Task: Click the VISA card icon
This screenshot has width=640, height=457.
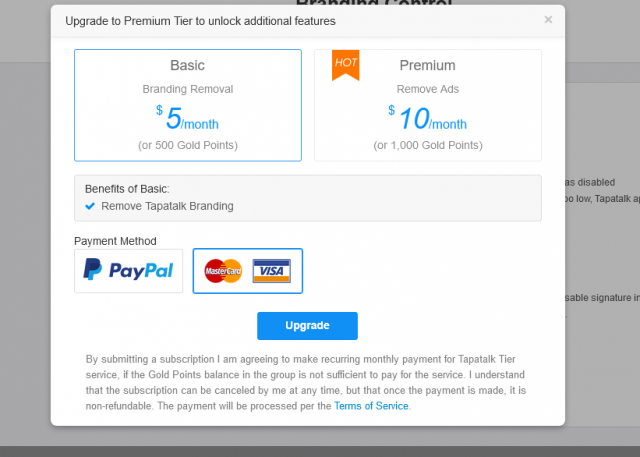Action: click(x=270, y=271)
